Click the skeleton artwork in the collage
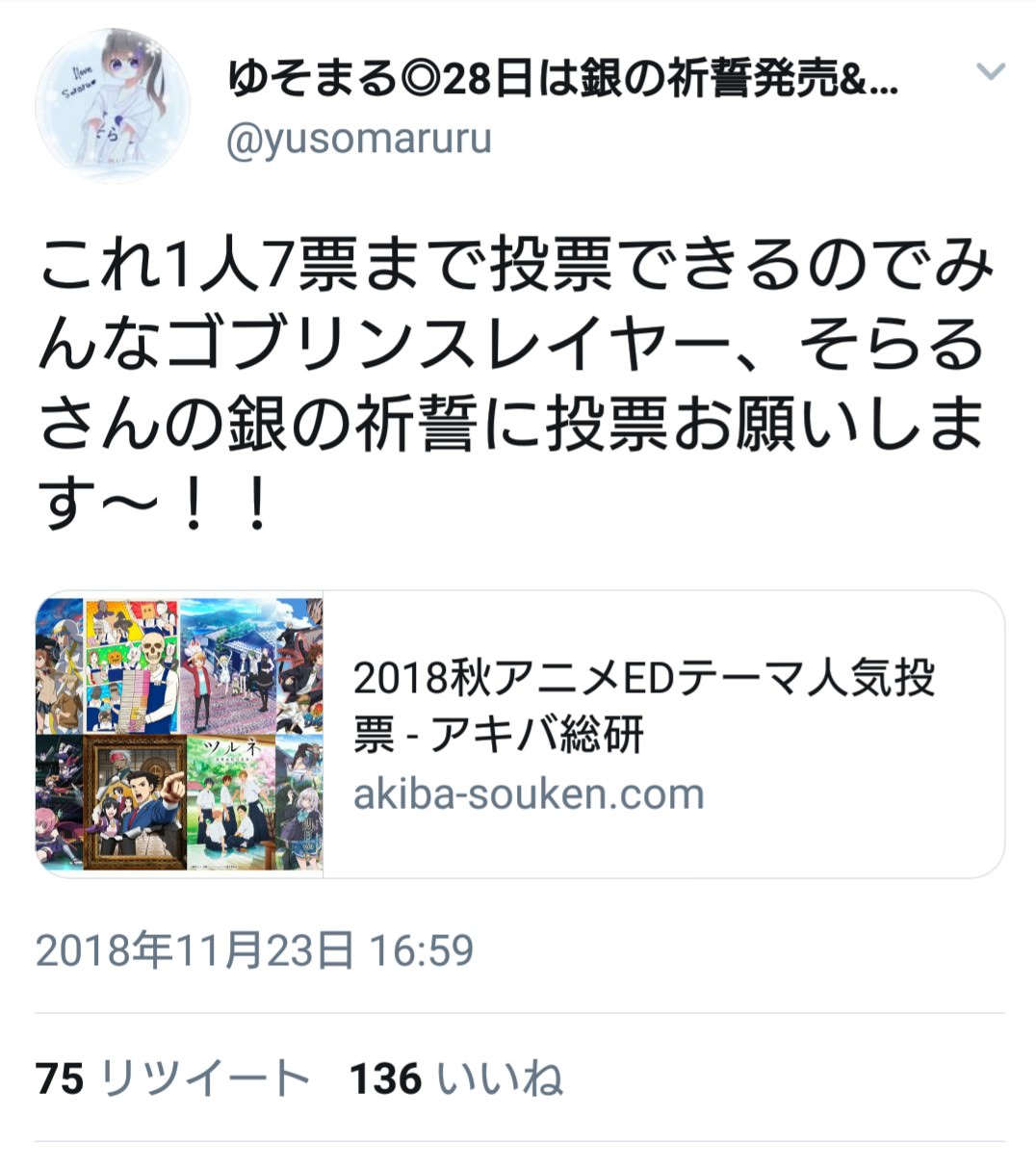 coord(132,666)
